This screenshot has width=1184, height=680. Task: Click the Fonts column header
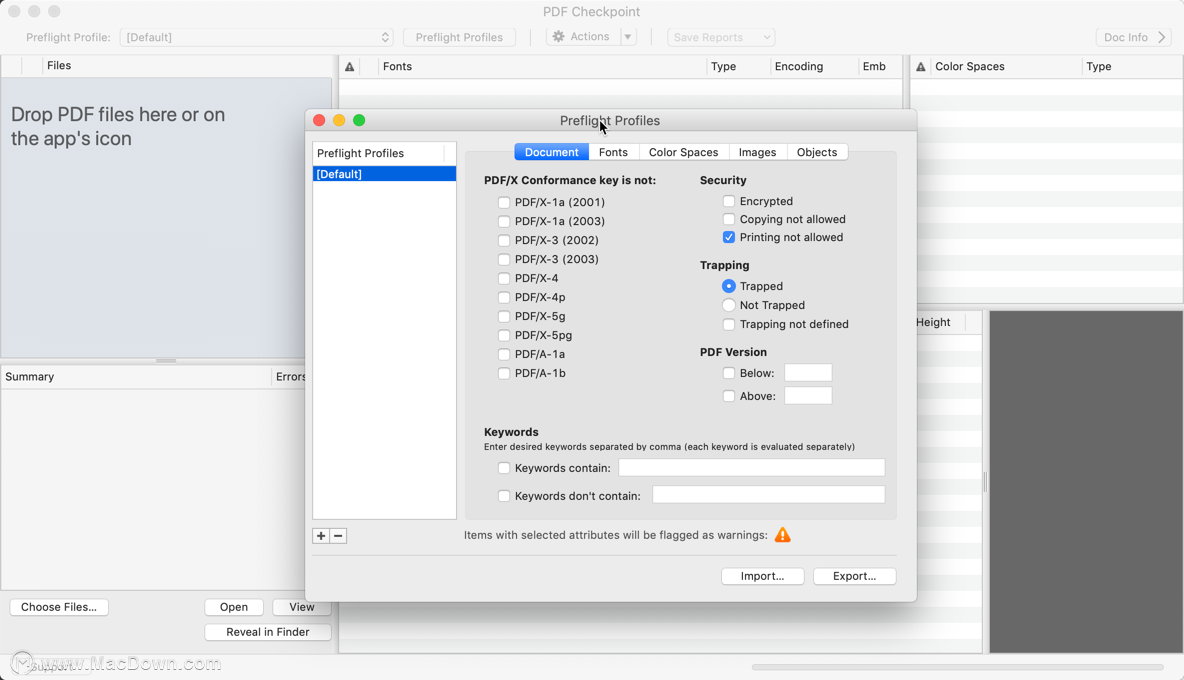(542, 66)
